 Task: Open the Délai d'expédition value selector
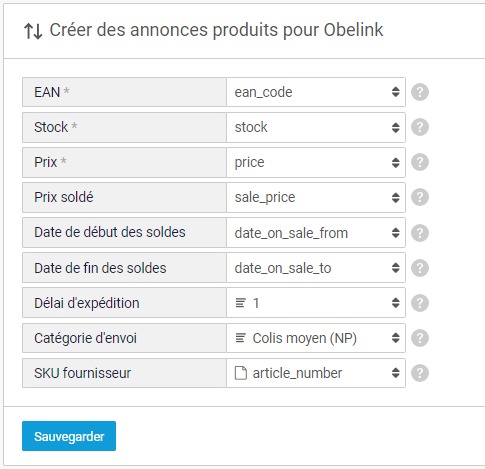click(x=316, y=303)
